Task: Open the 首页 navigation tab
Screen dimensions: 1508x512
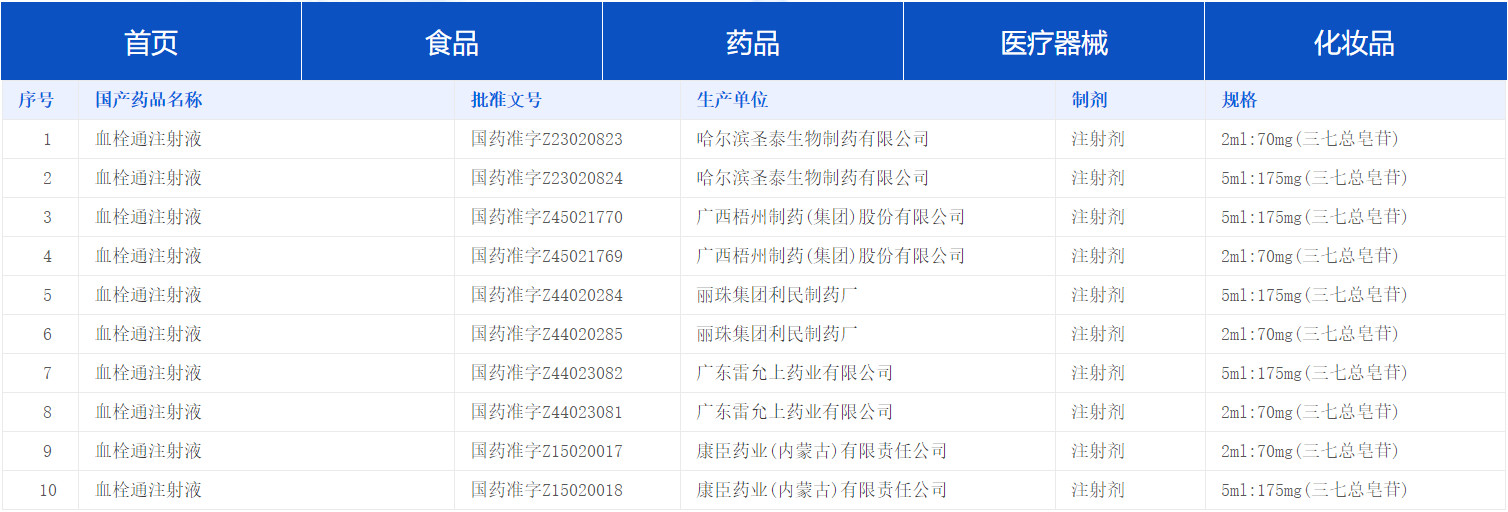Action: coord(151,42)
